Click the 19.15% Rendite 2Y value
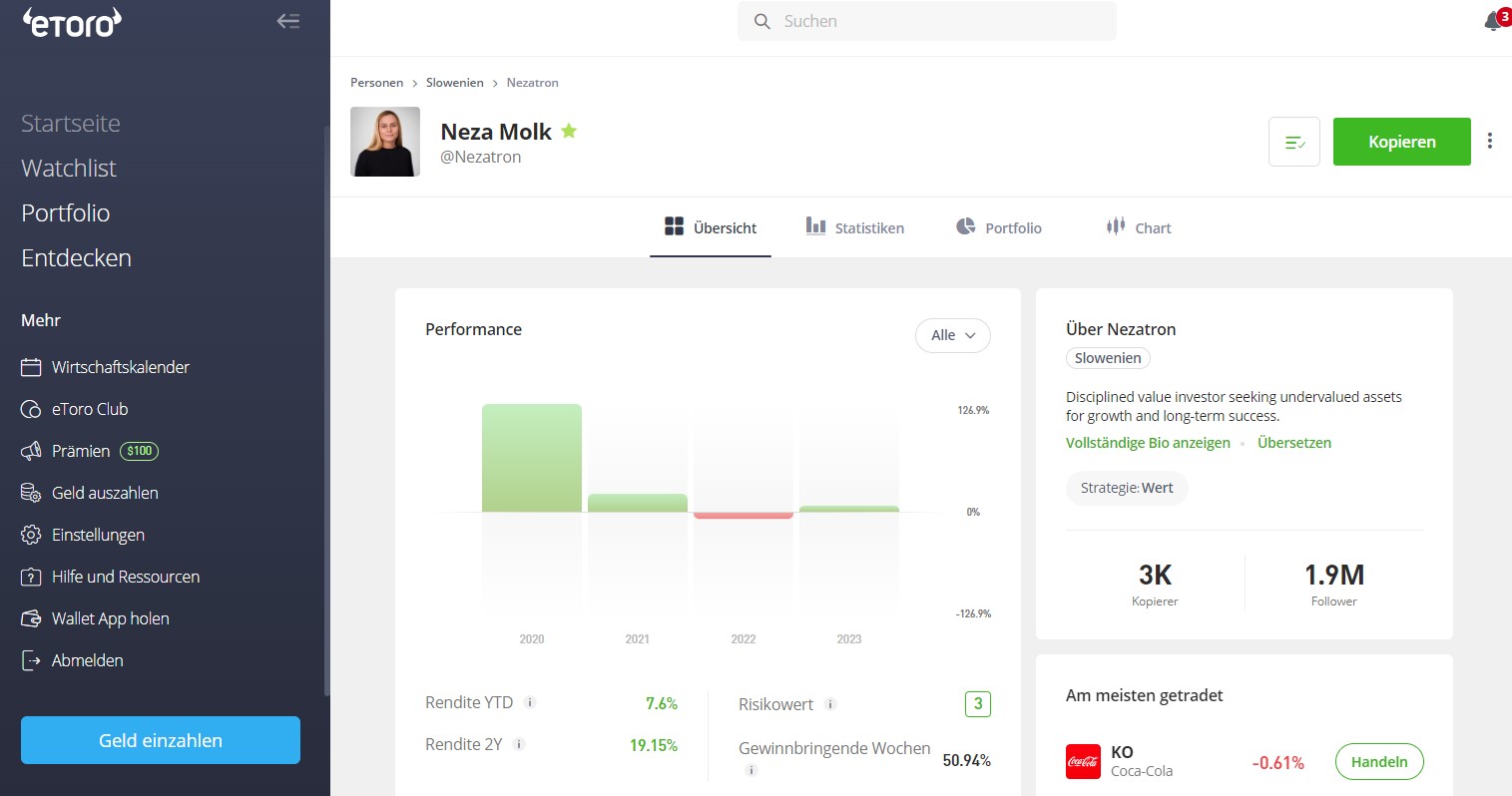Image resolution: width=1512 pixels, height=796 pixels. [x=654, y=745]
